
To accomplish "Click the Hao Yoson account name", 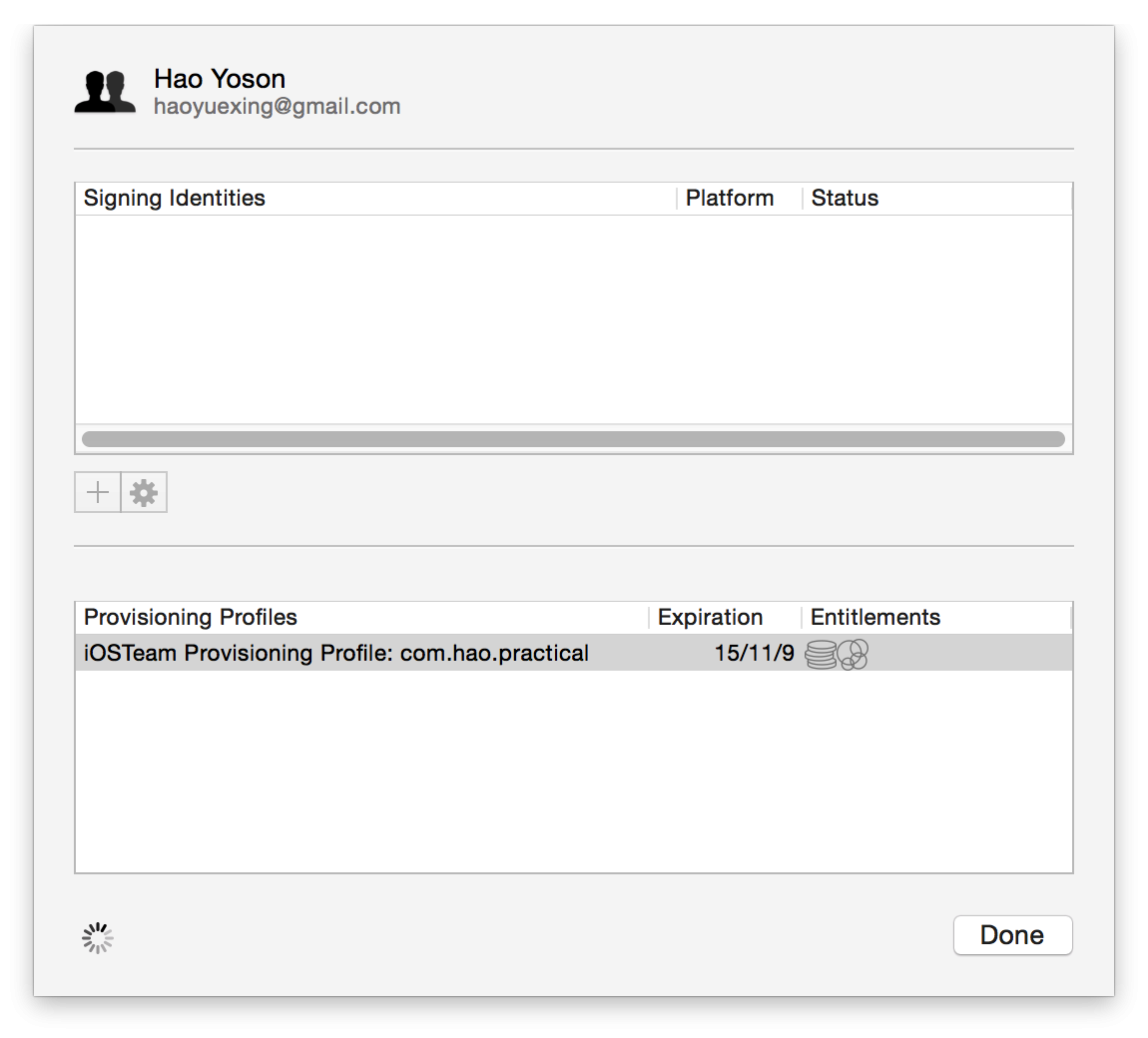I will tap(220, 78).
